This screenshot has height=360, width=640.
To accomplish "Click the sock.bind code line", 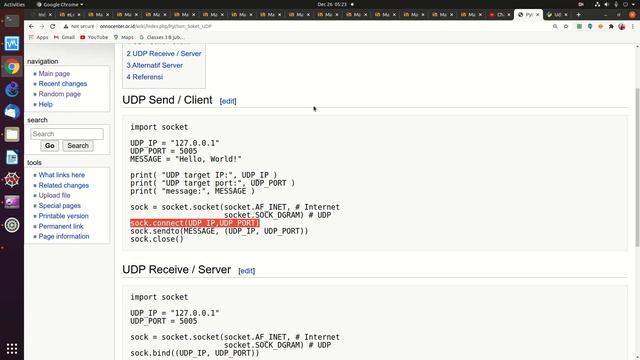I will coord(195,353).
